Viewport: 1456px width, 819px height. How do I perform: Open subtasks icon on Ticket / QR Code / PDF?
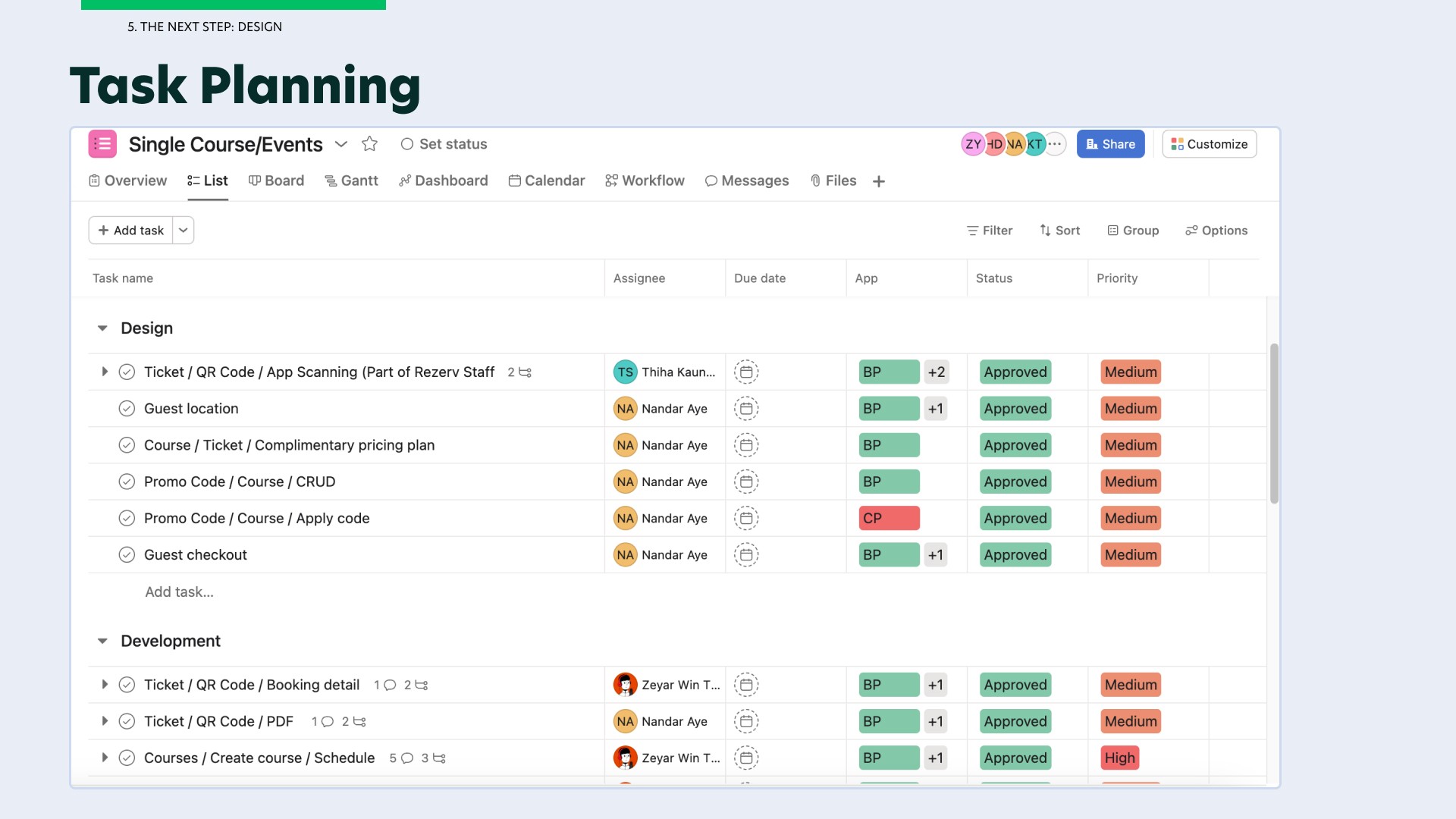click(359, 722)
